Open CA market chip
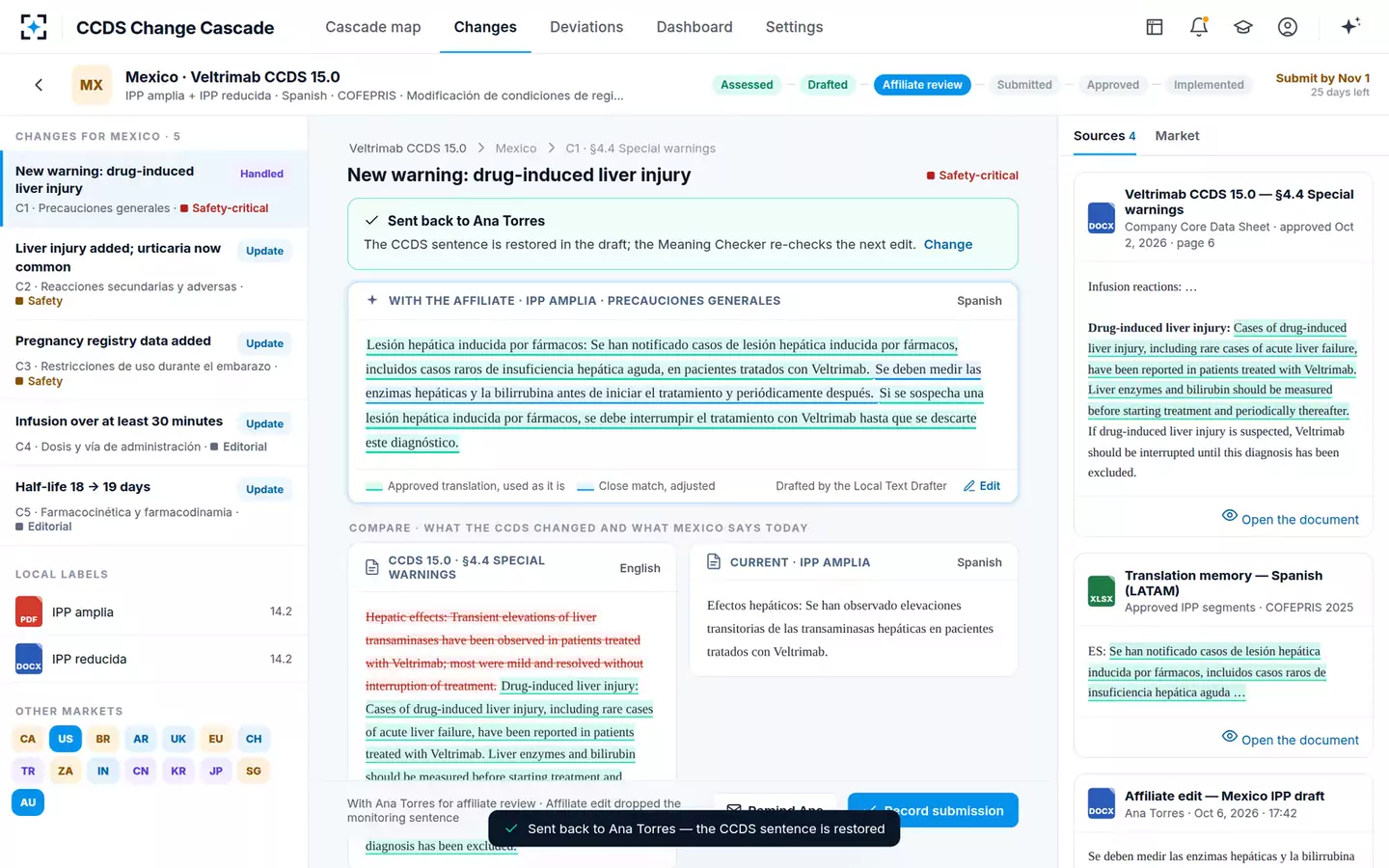 [x=28, y=739]
